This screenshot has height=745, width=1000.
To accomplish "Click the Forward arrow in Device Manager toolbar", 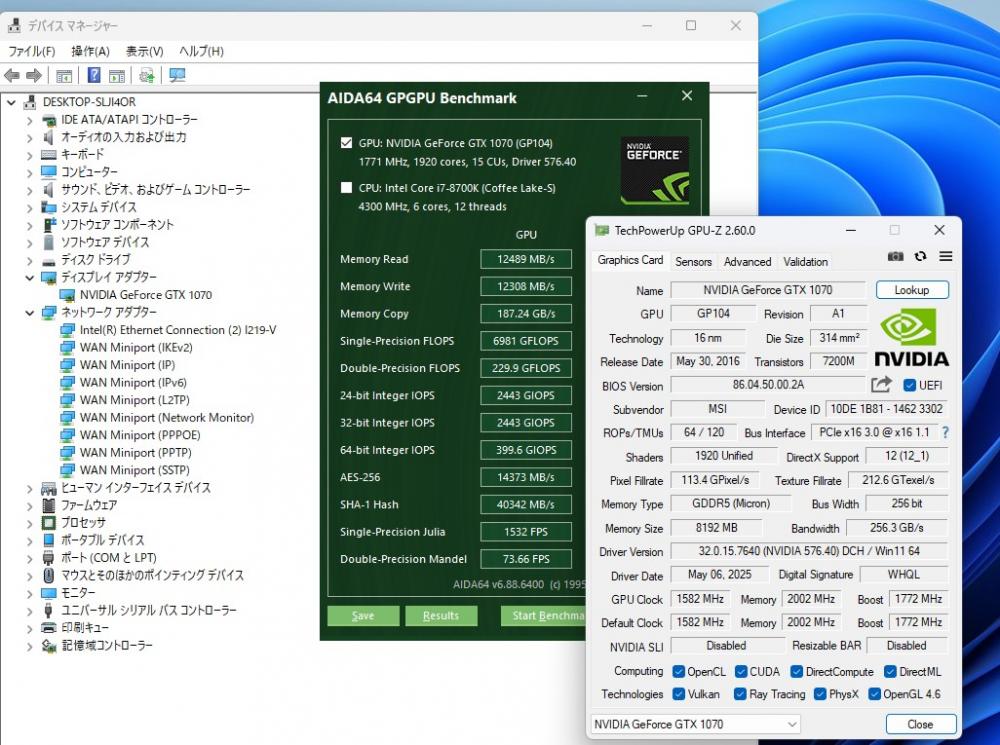I will coord(34,76).
